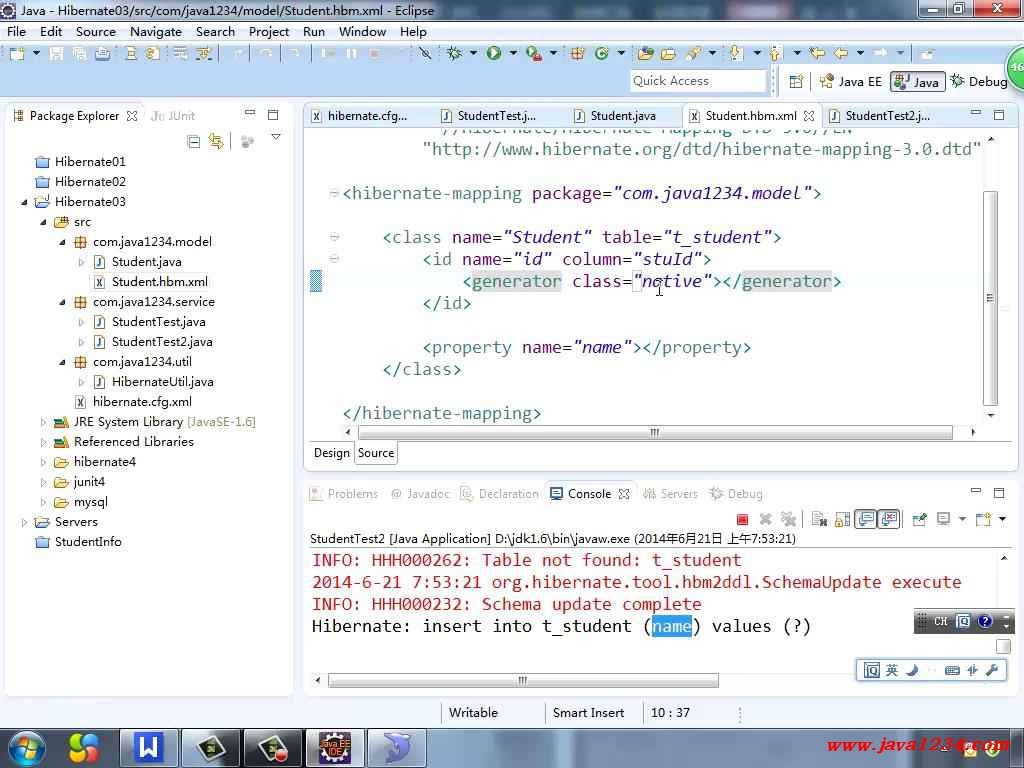Collapse the class element fold marker in editor
This screenshot has width=1024, height=768.
click(x=334, y=237)
